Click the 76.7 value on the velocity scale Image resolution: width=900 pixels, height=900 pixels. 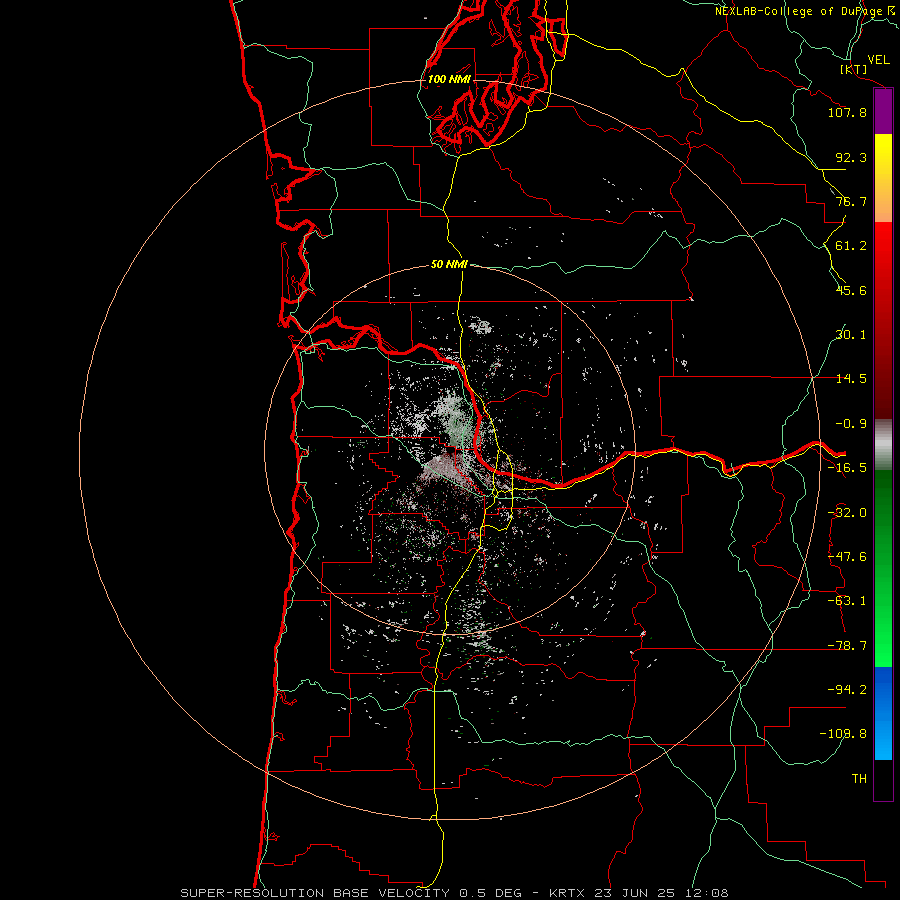851,201
